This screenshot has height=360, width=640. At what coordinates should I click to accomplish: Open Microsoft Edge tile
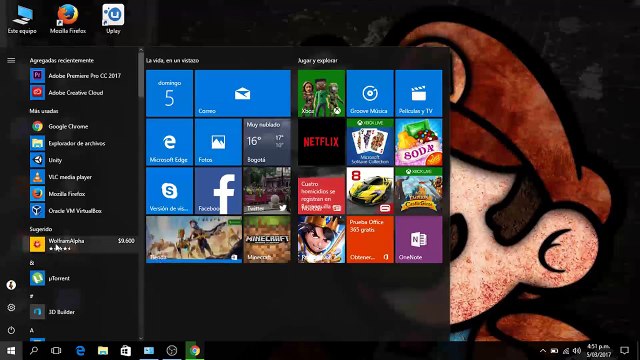tap(169, 142)
